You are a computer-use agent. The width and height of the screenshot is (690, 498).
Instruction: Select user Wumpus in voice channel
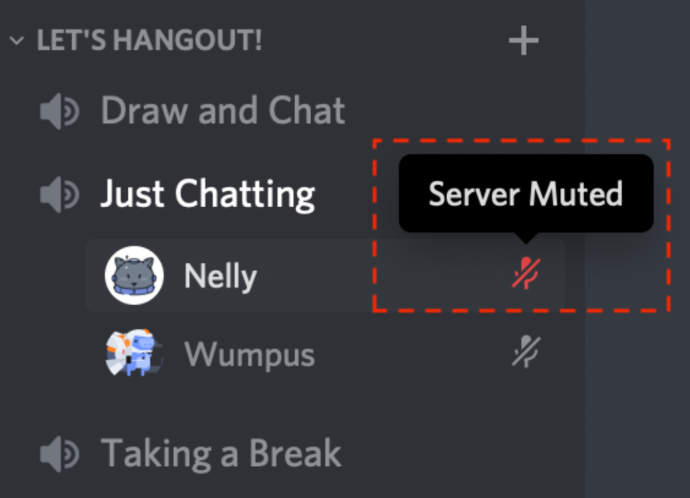pyautogui.click(x=326, y=353)
